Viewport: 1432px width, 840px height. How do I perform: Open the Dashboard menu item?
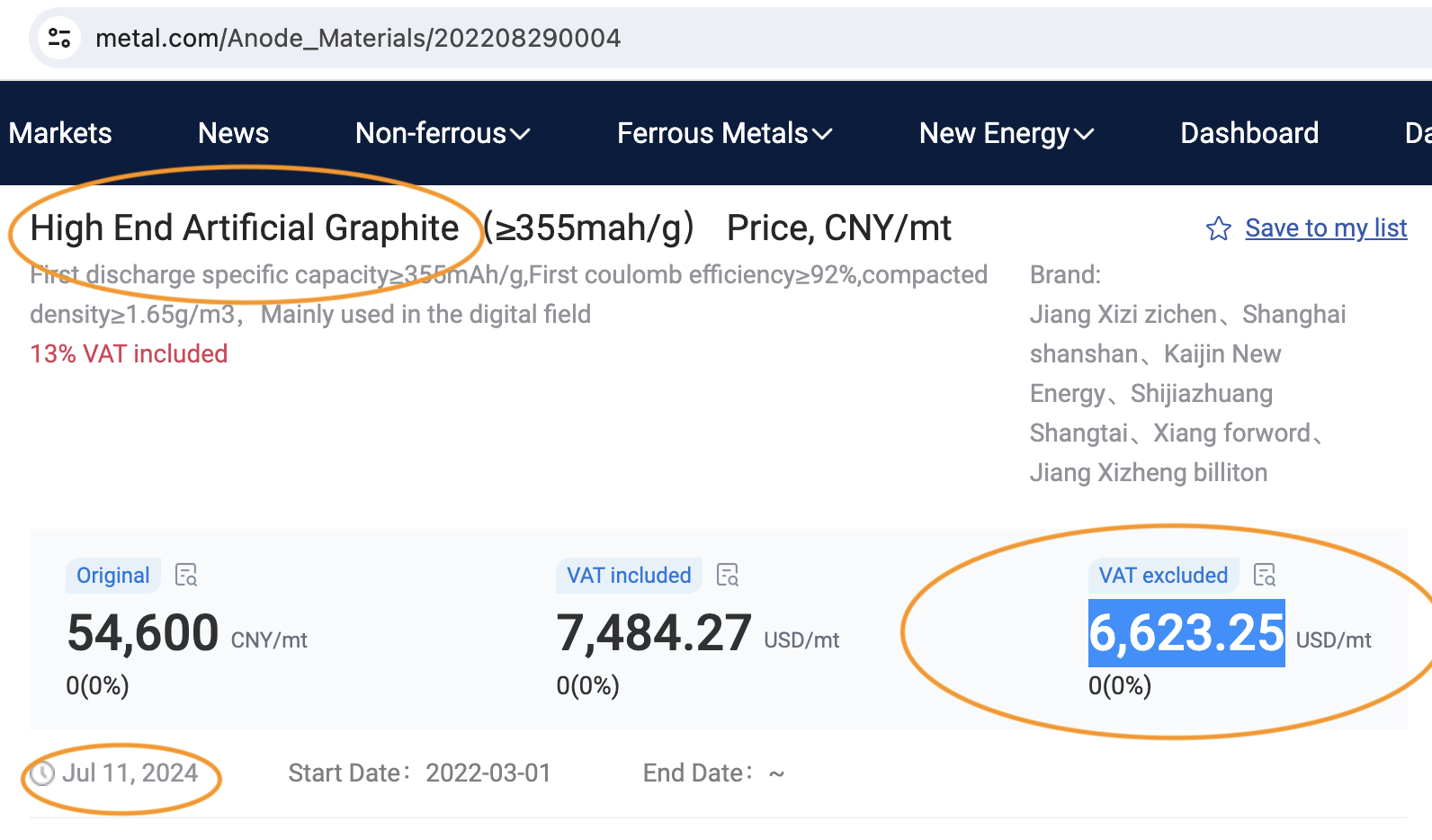[1249, 133]
